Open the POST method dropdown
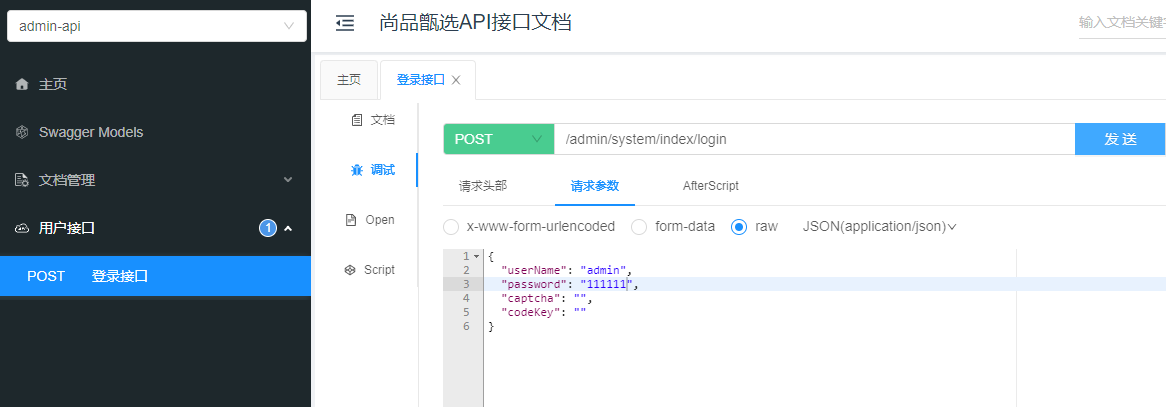This screenshot has width=1166, height=407. click(498, 139)
